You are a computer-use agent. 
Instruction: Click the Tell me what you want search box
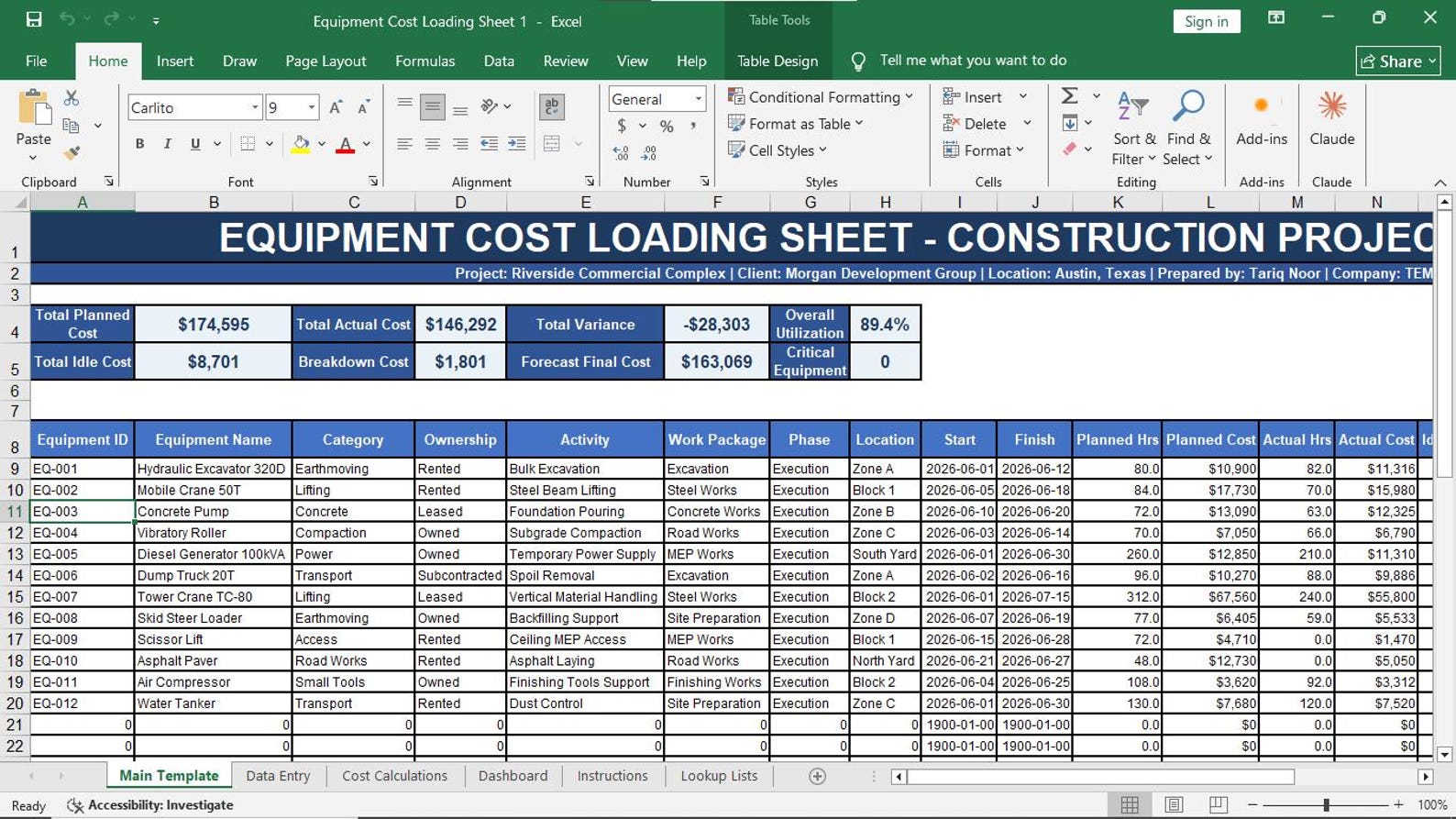pyautogui.click(x=973, y=61)
